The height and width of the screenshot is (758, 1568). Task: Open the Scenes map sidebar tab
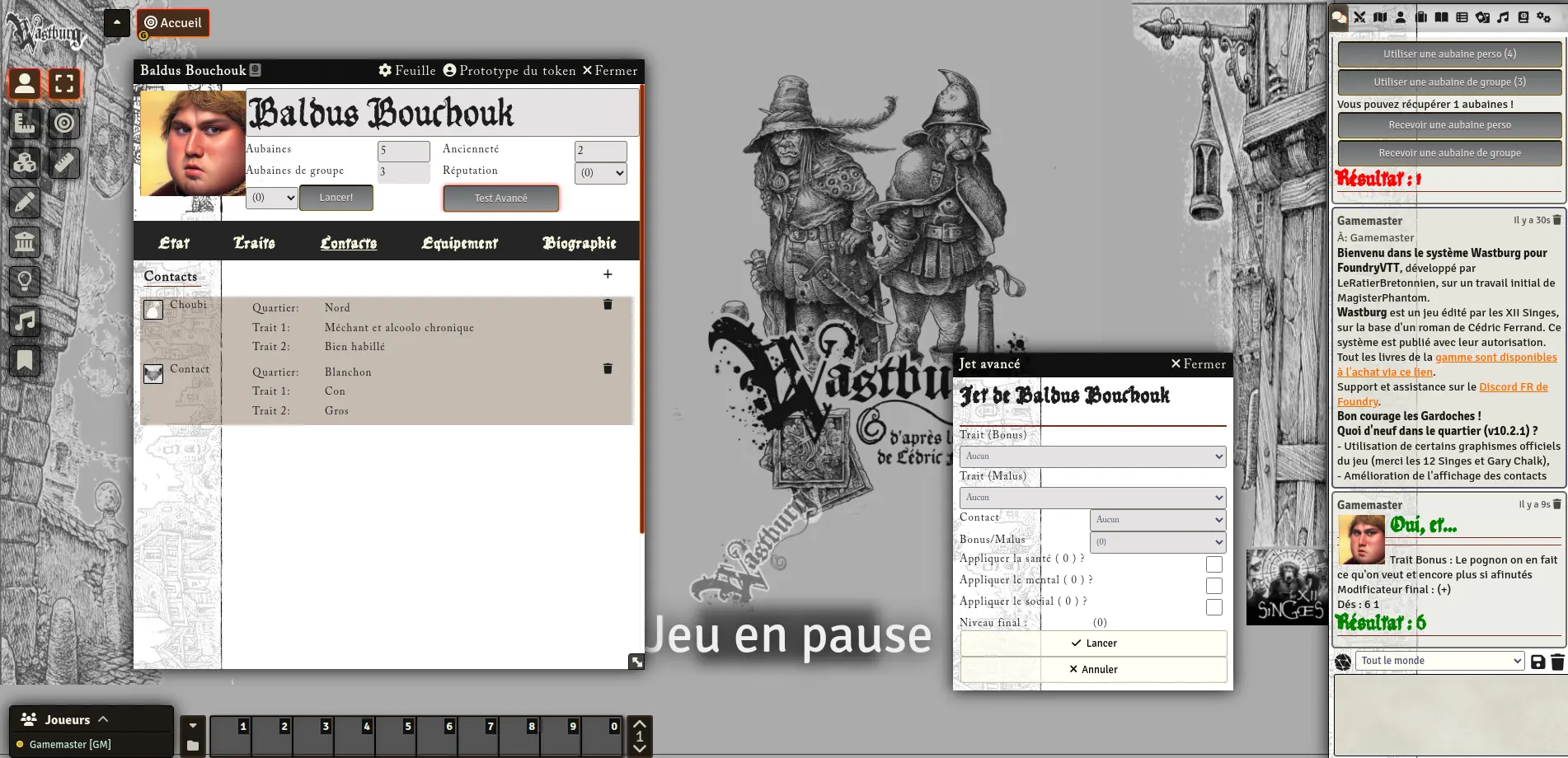1380,17
